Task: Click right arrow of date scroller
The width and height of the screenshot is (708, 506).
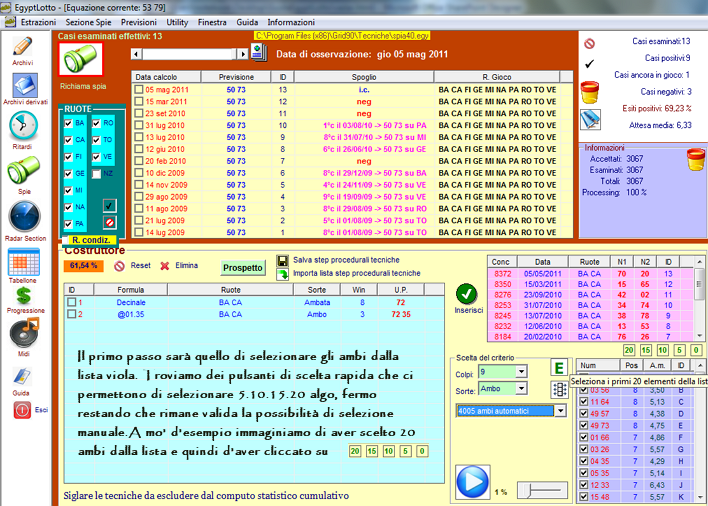Action: click(x=242, y=54)
